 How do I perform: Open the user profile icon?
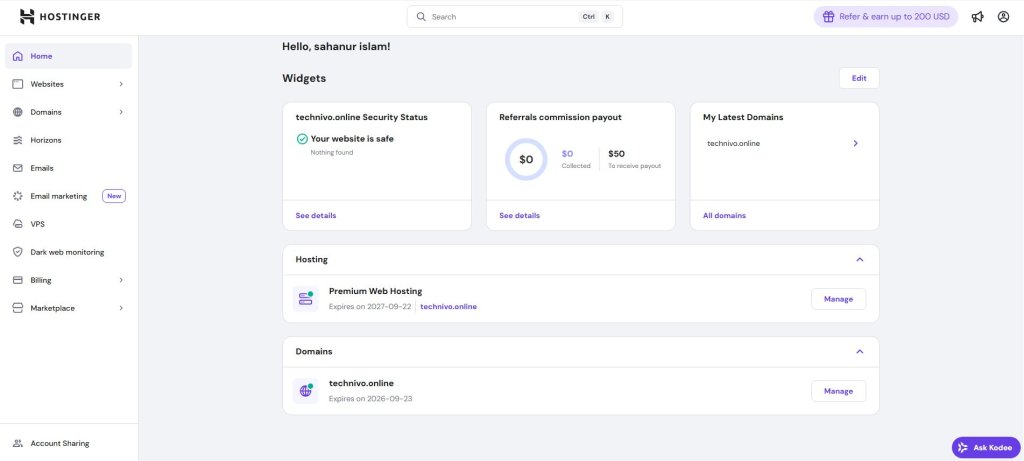click(x=1003, y=17)
